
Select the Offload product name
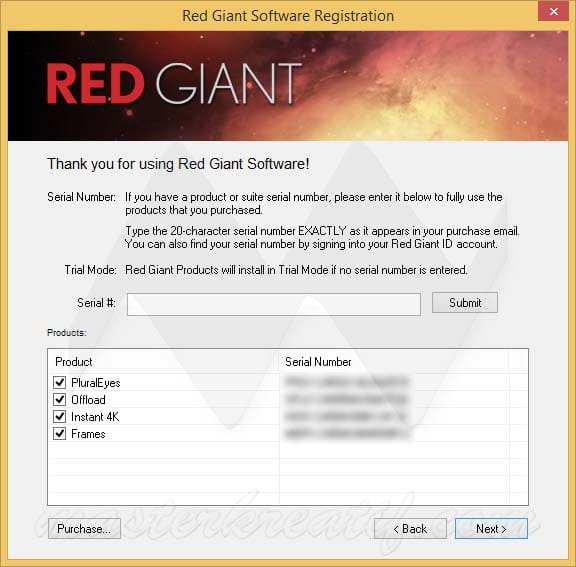88,400
